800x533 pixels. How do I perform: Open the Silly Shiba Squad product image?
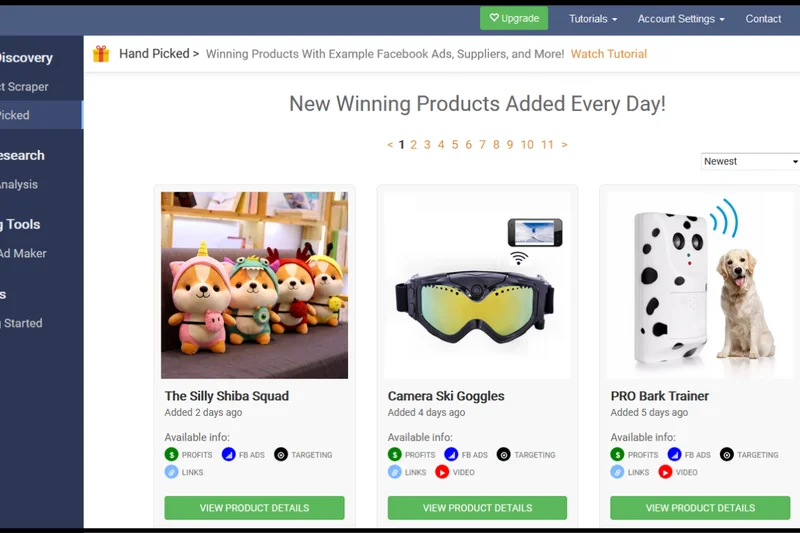pos(254,285)
